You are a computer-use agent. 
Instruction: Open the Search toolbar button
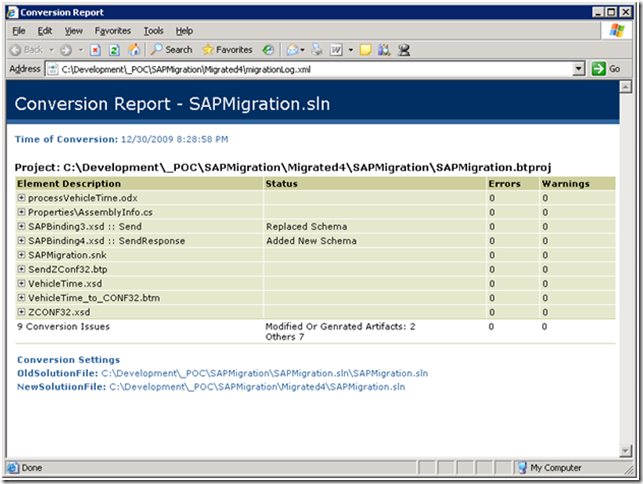171,49
